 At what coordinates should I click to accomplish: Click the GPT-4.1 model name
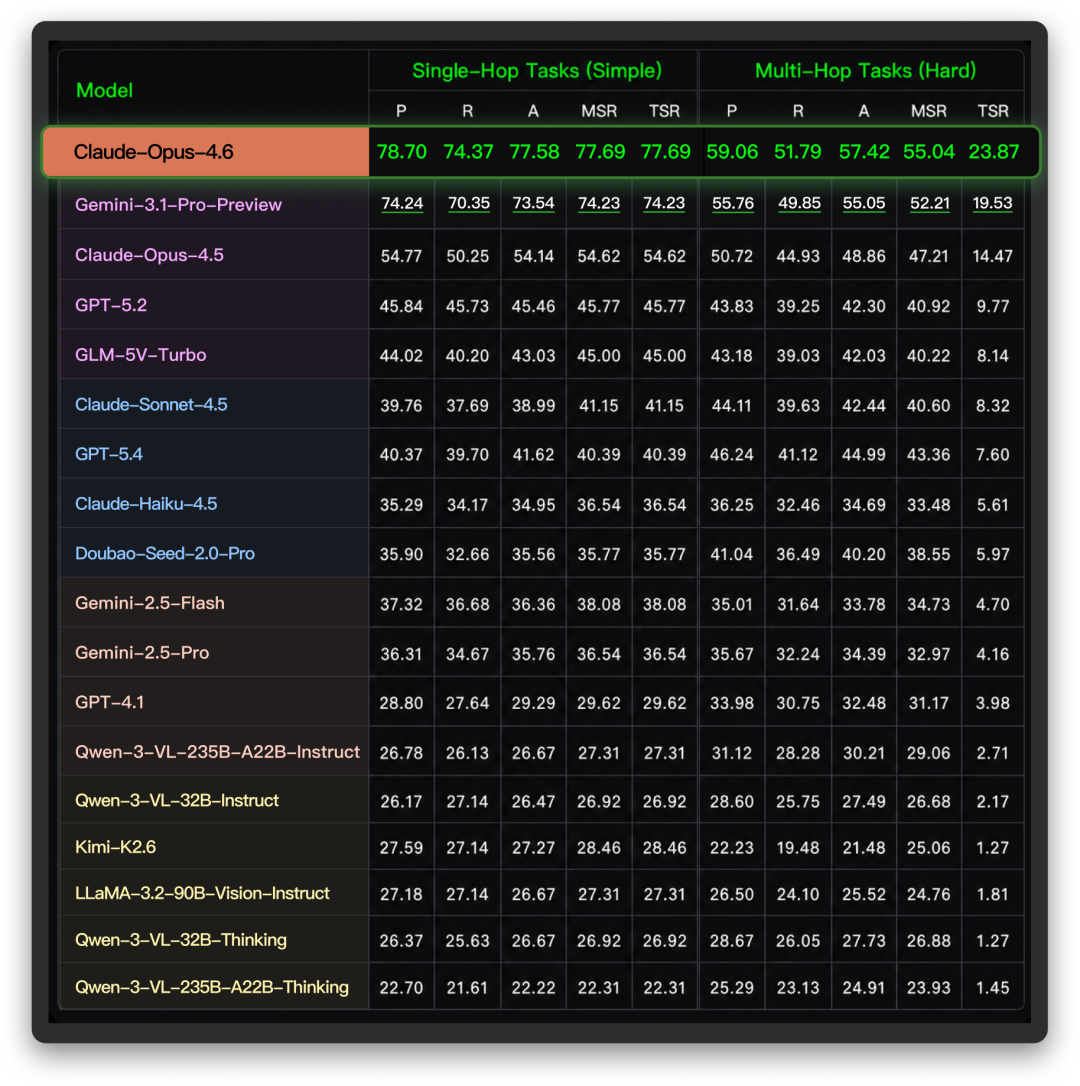[x=109, y=702]
